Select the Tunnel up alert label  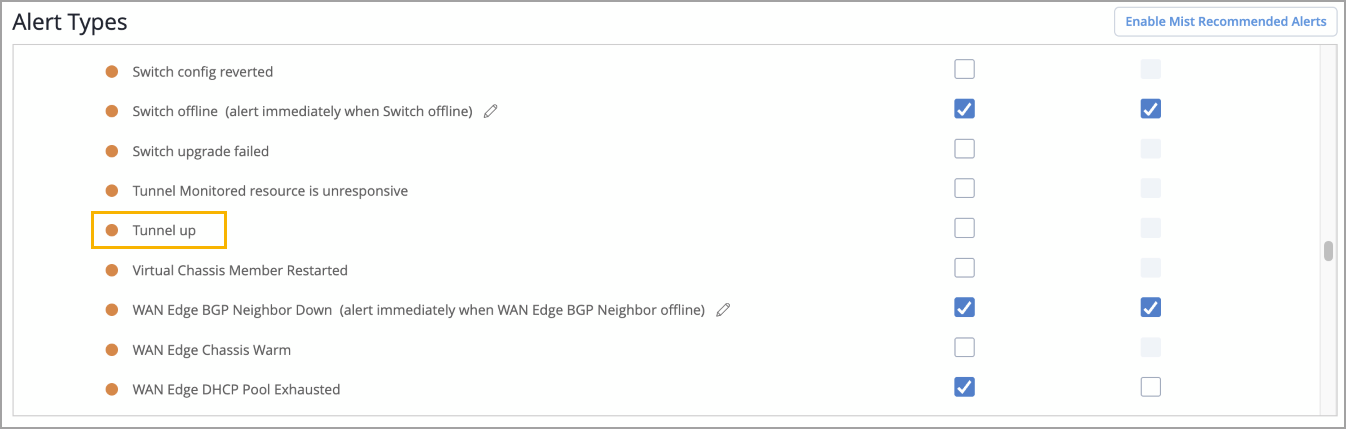(164, 231)
